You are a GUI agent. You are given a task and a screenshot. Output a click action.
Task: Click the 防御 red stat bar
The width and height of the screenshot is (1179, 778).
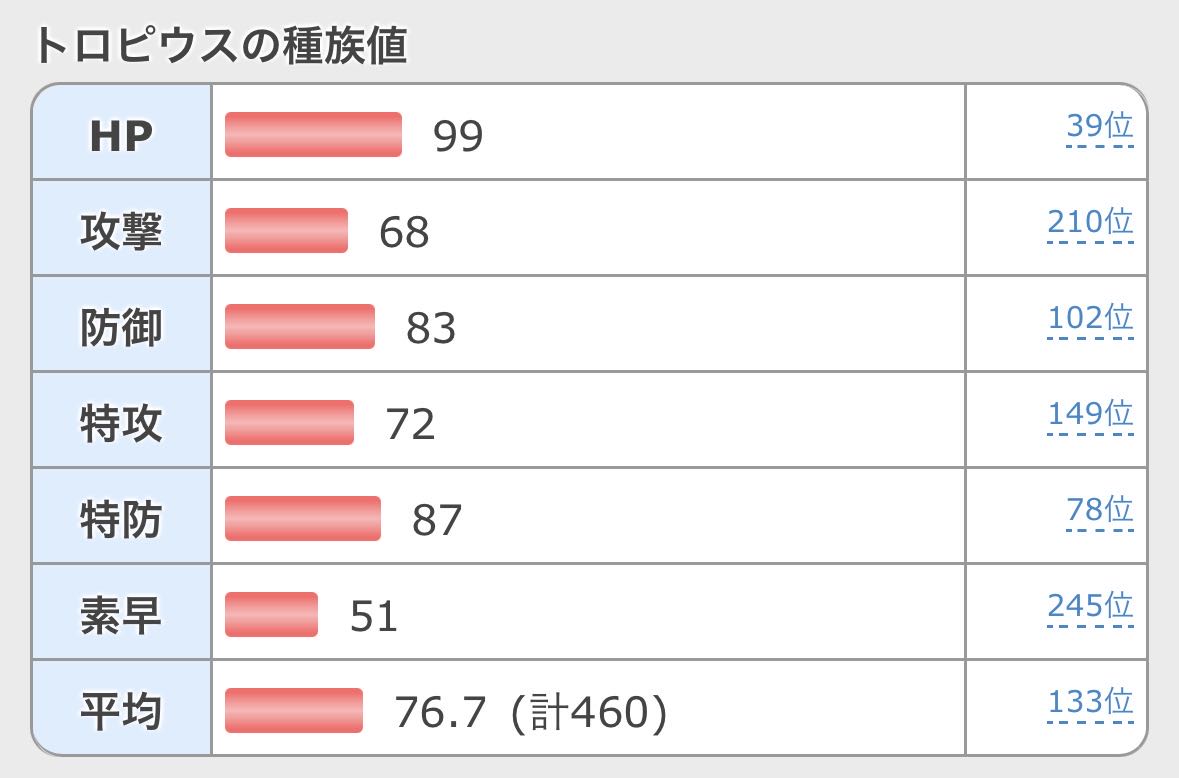[x=299, y=326]
